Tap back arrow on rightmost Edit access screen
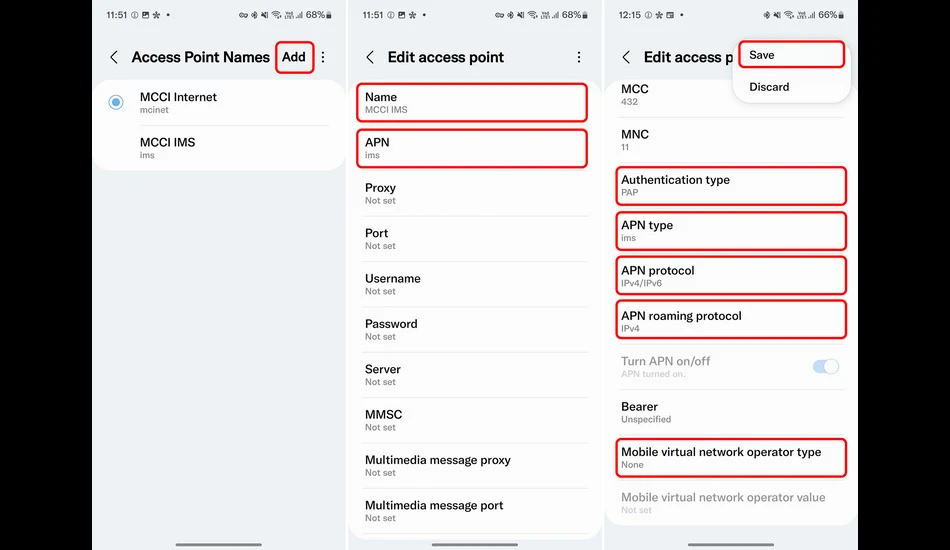Image resolution: width=950 pixels, height=550 pixels. (626, 57)
